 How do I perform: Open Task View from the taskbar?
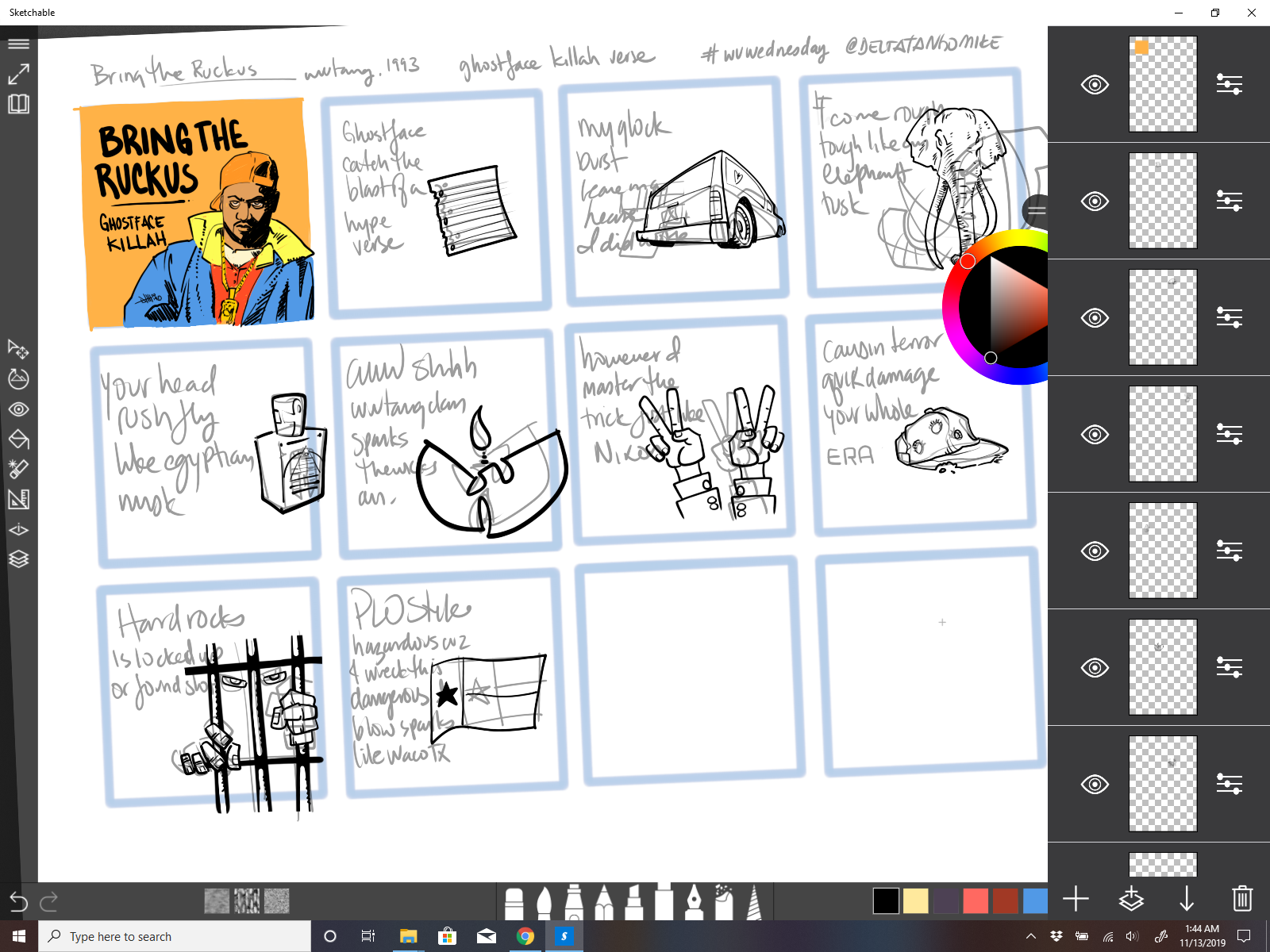368,936
